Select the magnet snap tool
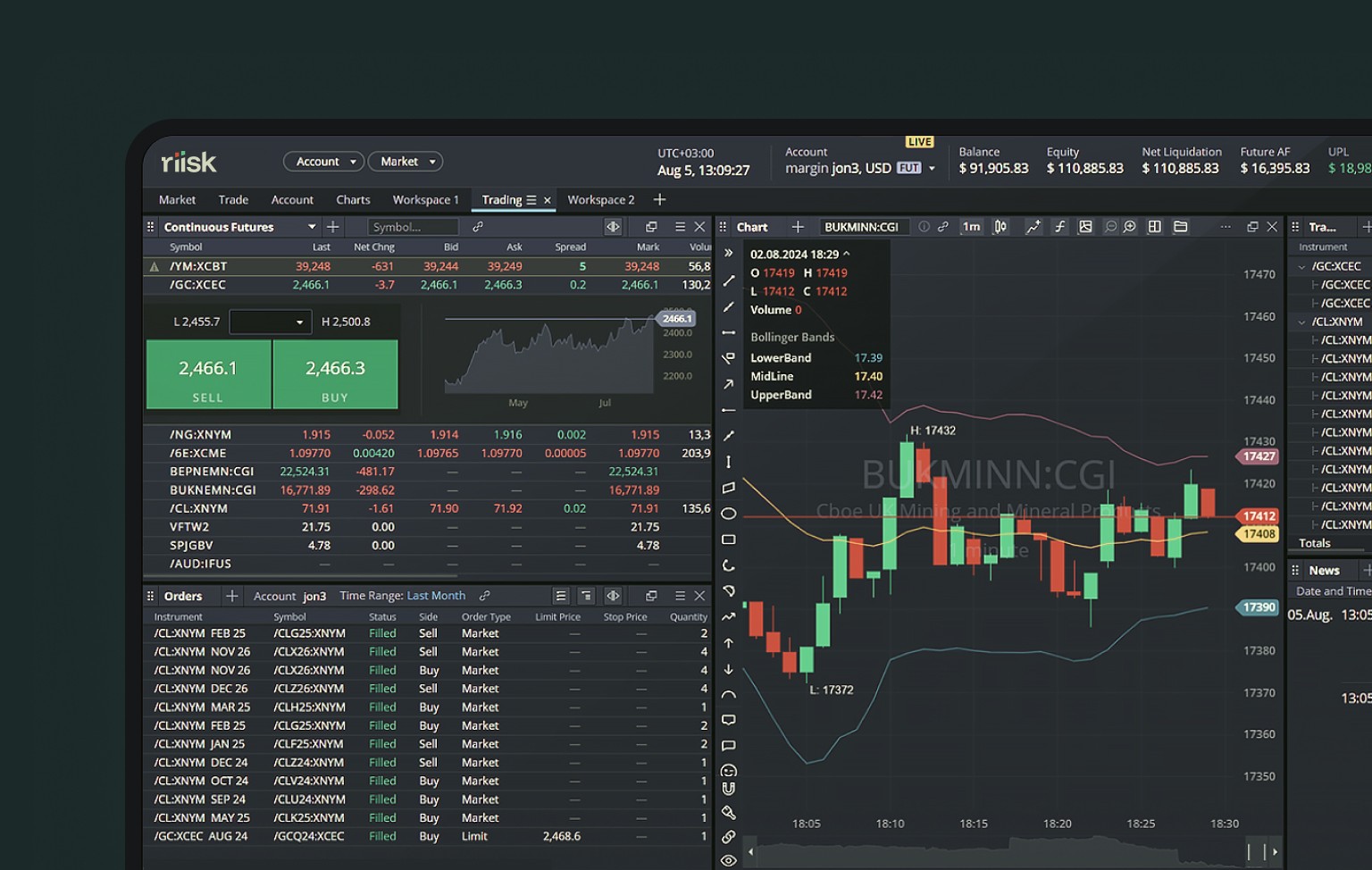This screenshot has width=1372, height=870. (729, 789)
